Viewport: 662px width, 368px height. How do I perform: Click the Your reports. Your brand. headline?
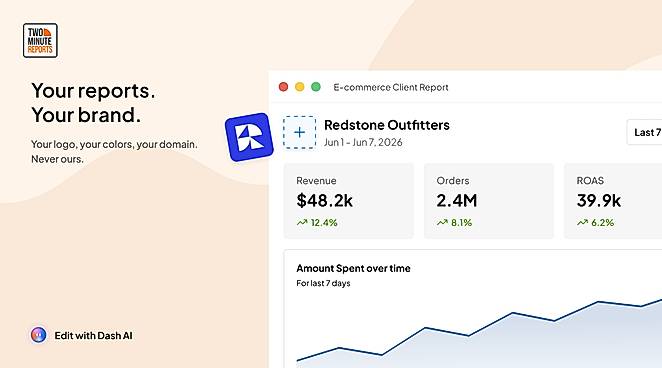[93, 103]
